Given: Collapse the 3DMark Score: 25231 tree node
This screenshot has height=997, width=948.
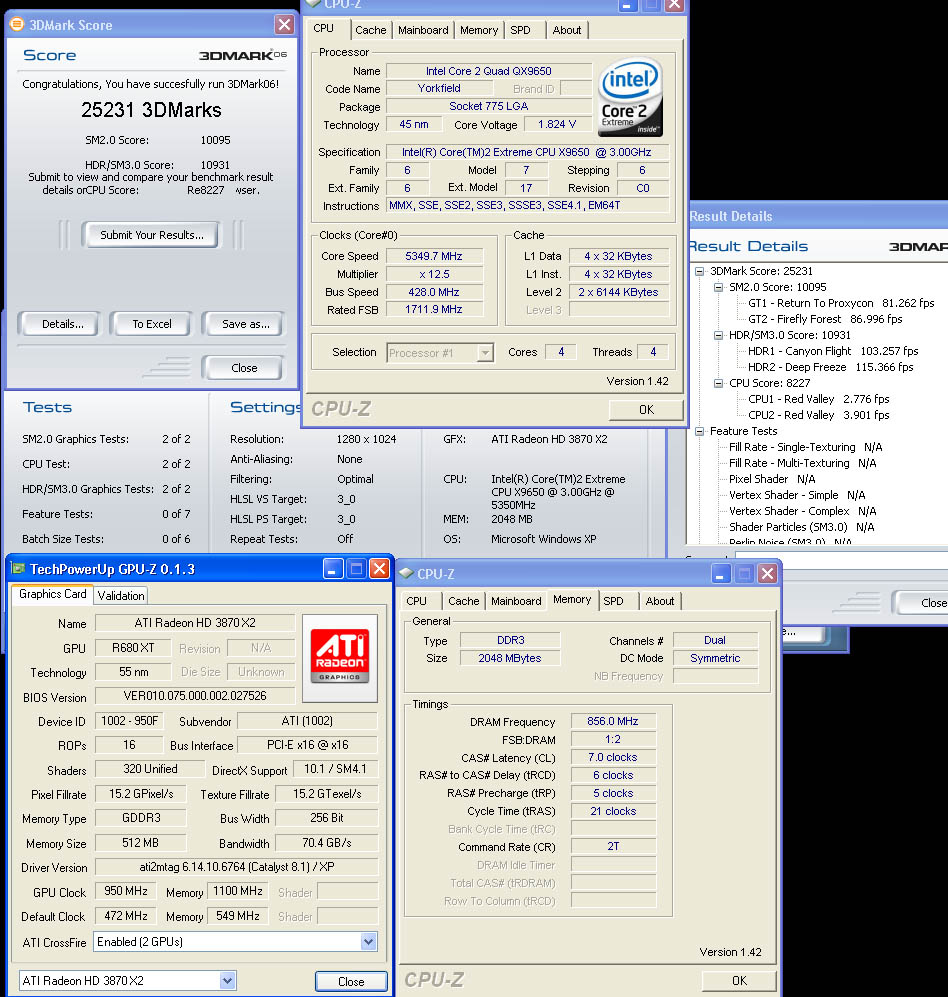Looking at the screenshot, I should pyautogui.click(x=699, y=272).
